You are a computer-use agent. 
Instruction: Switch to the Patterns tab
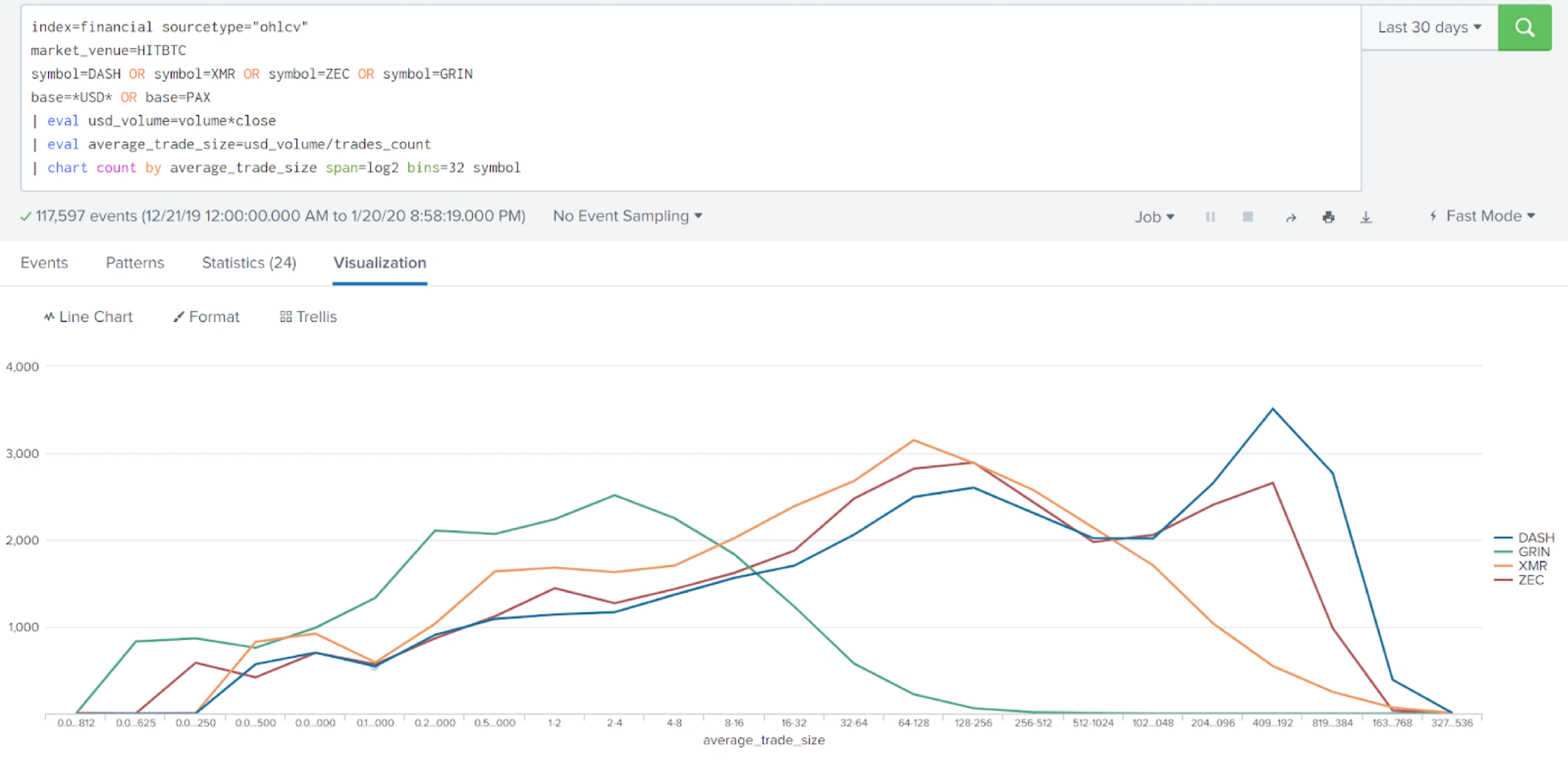[135, 263]
